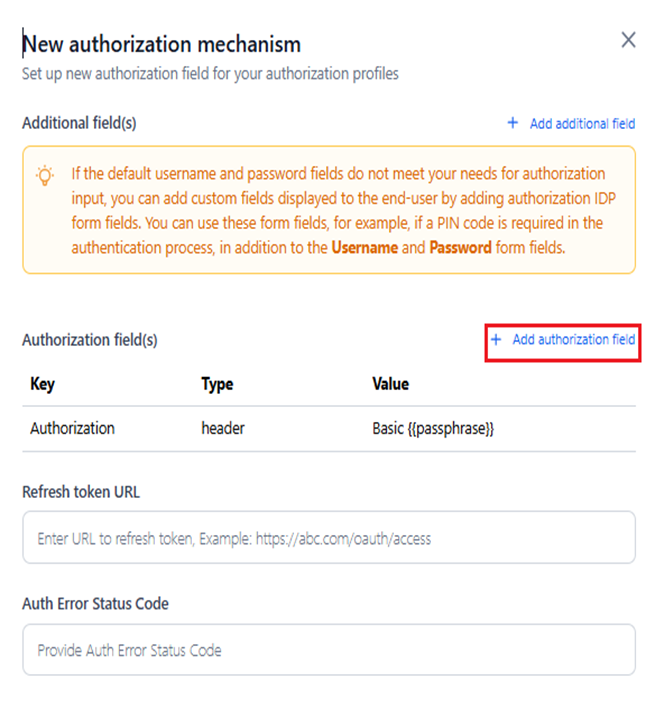Screen dimensions: 666x712
Task: Click the Auth Error Status Code label
Action: 95,604
